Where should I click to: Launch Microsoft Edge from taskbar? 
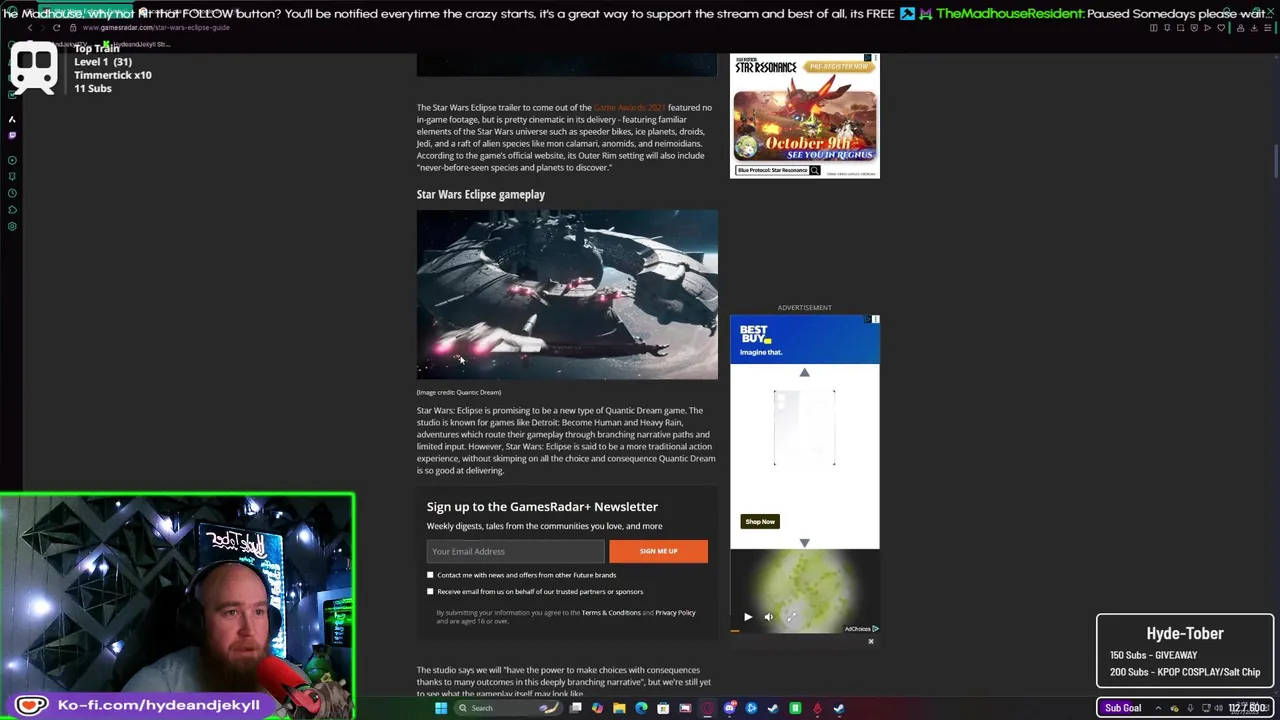pos(641,708)
